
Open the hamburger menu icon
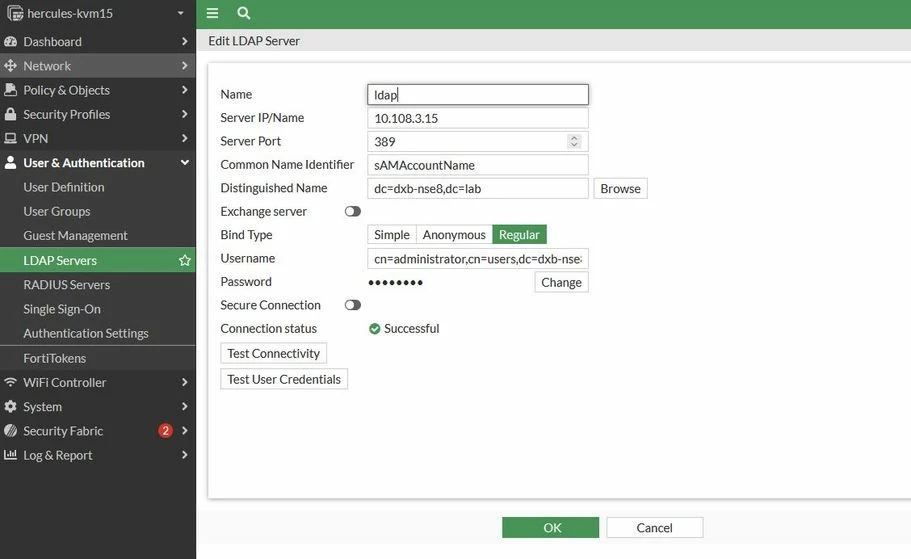point(212,13)
